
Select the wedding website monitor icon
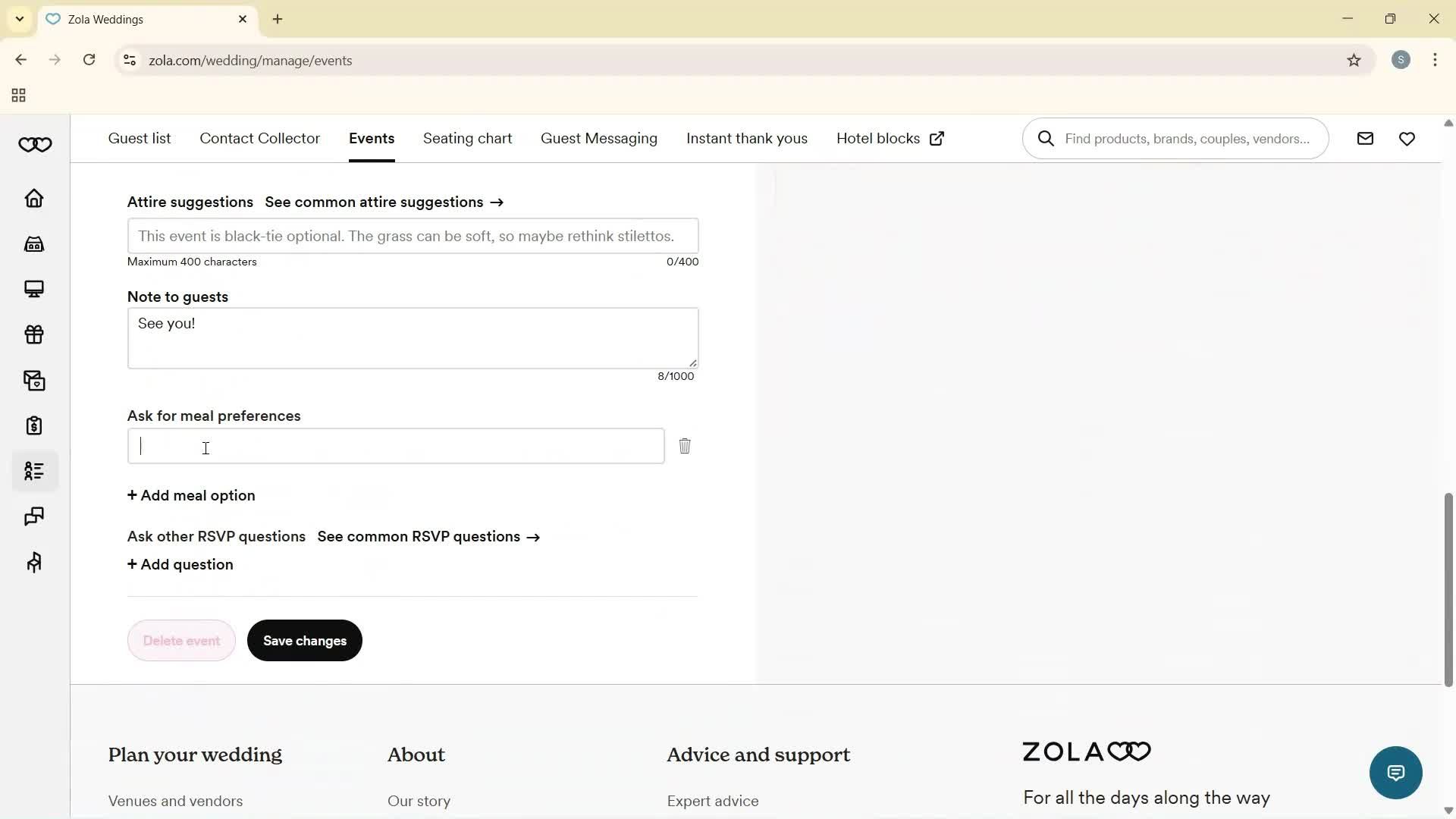tap(35, 289)
